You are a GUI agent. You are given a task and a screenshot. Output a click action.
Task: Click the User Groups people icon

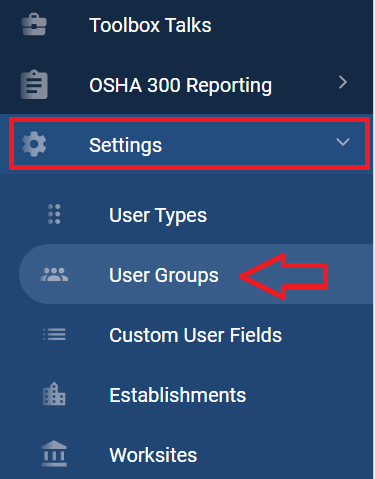(x=54, y=274)
